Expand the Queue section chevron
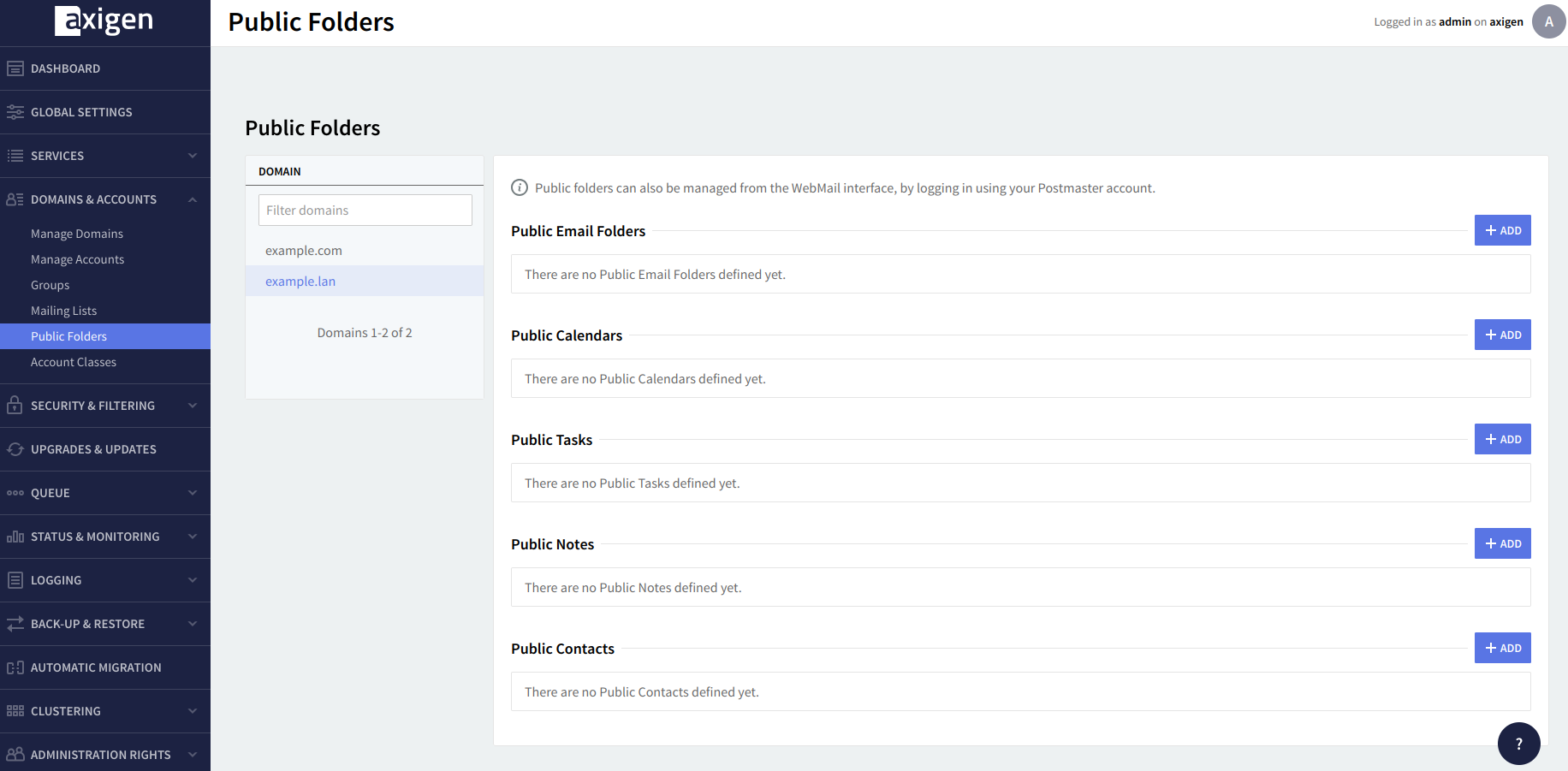1568x771 pixels. point(193,493)
